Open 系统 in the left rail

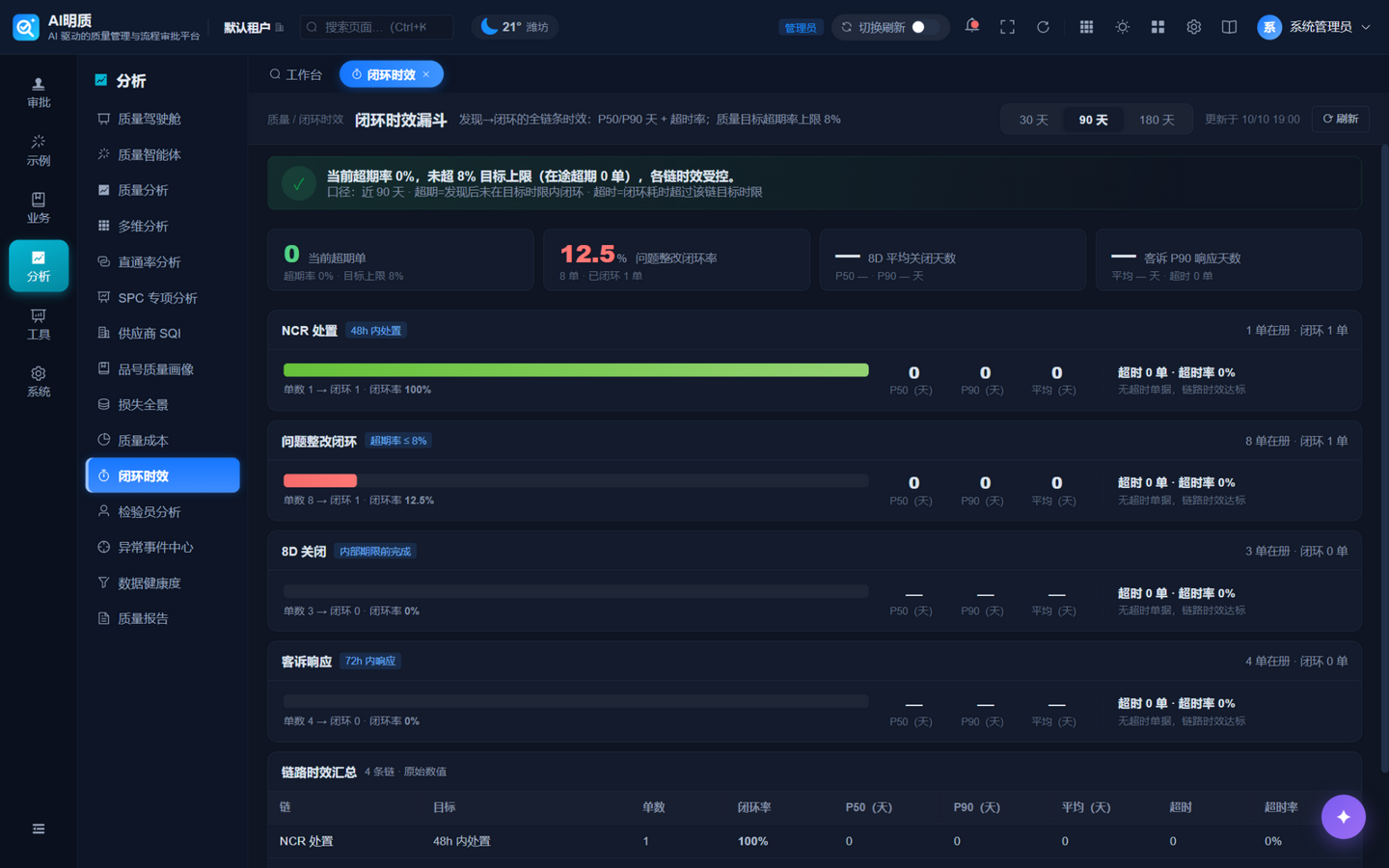coord(39,382)
